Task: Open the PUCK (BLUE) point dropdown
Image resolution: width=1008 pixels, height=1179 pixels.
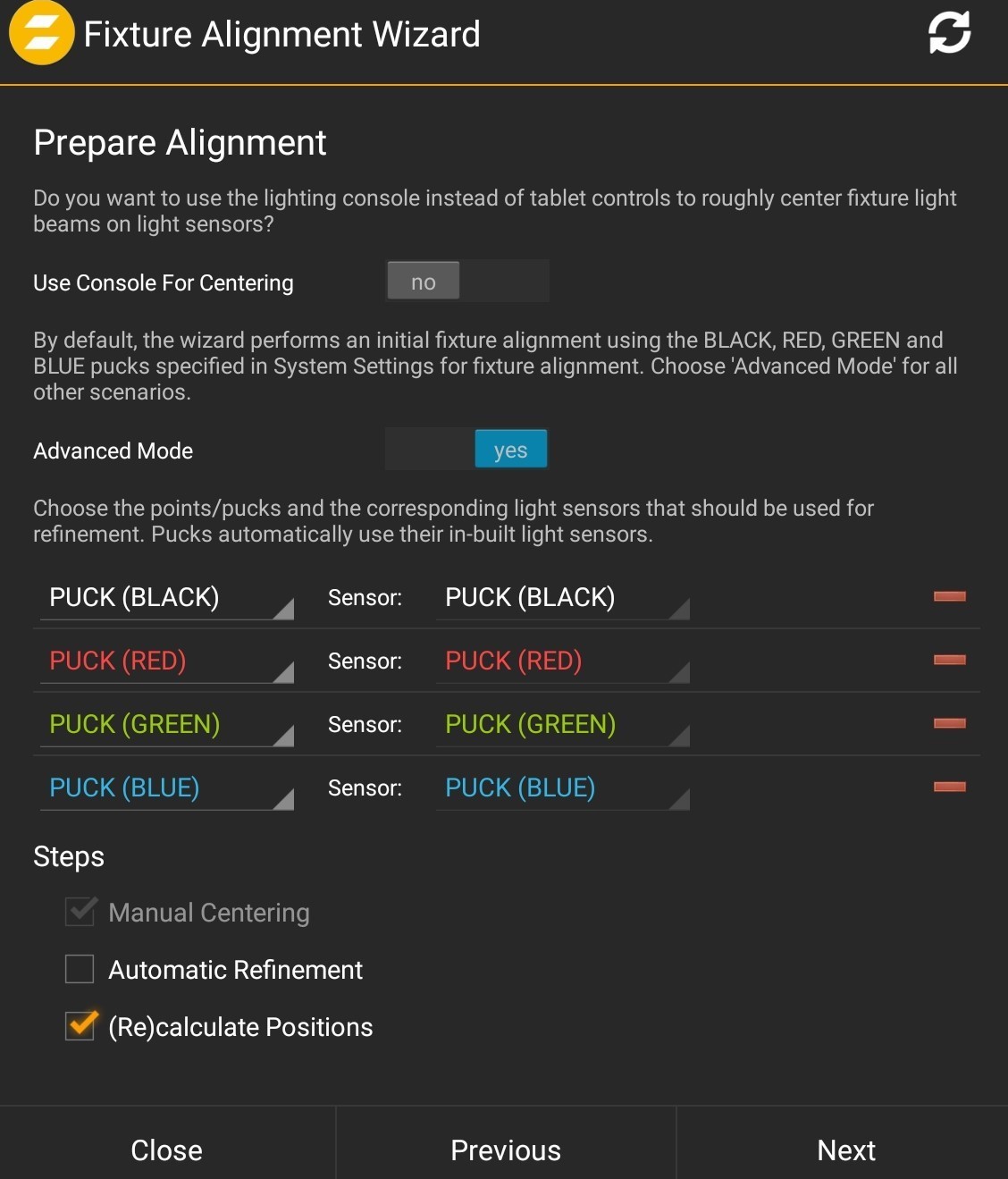Action: (167, 788)
